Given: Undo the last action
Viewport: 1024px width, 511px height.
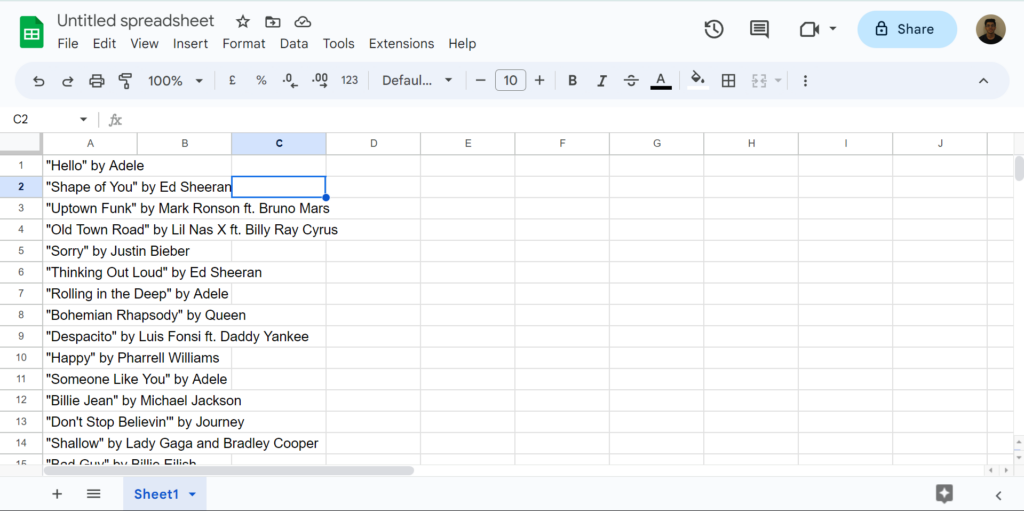Looking at the screenshot, I should 39,81.
